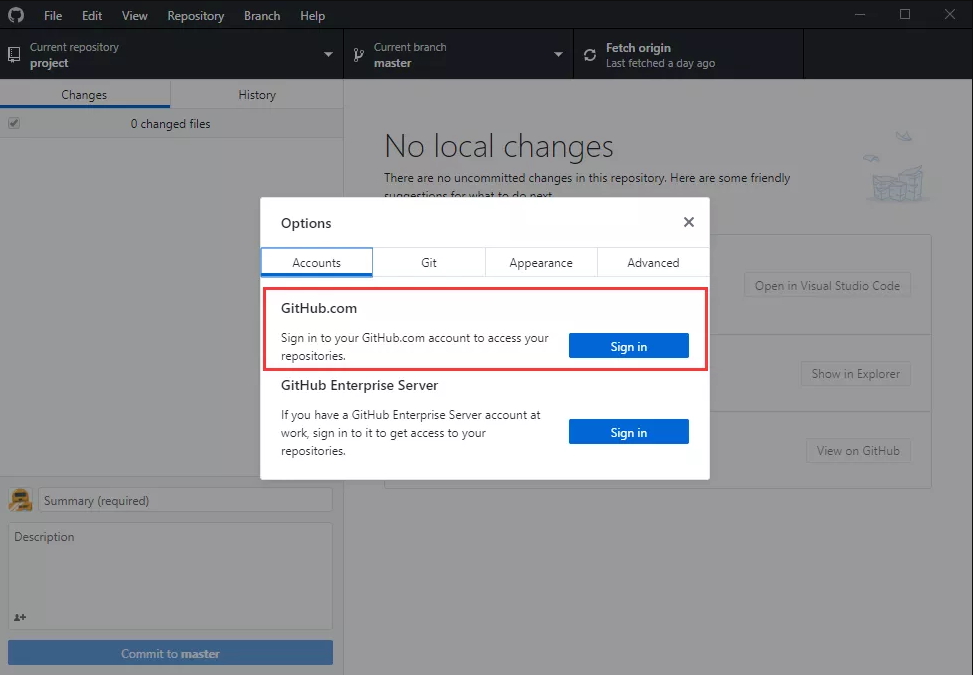Switch to the Git tab in Options
973x675 pixels.
(429, 262)
